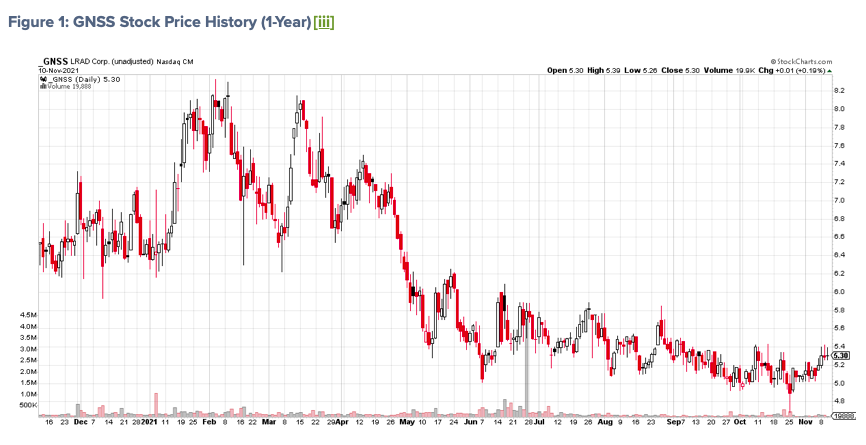
Task: Click the Feb month label on the time axis
Action: click(x=209, y=422)
